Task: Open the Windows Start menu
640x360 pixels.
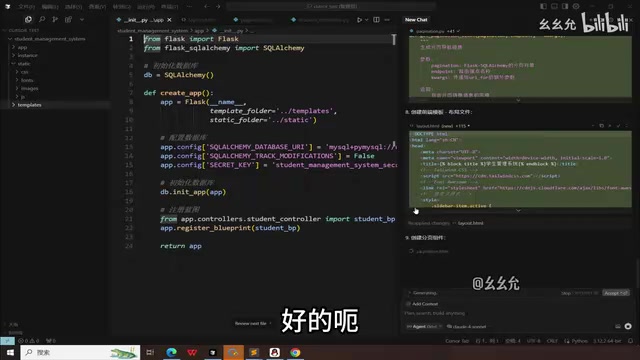Action: coord(10,352)
